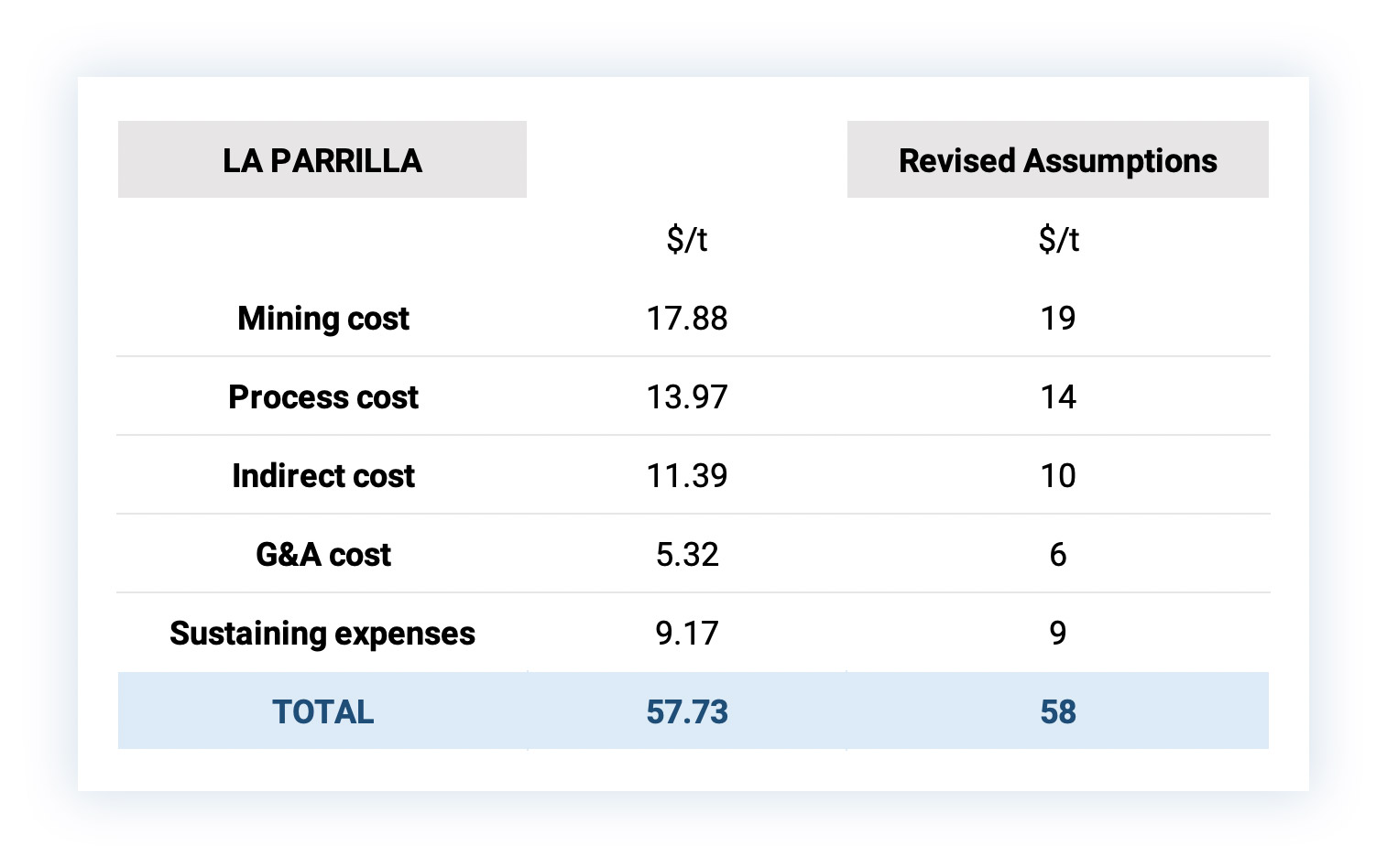Click the 17.88 mining cost value
Viewport: 1387px width, 868px height.
coord(687,319)
